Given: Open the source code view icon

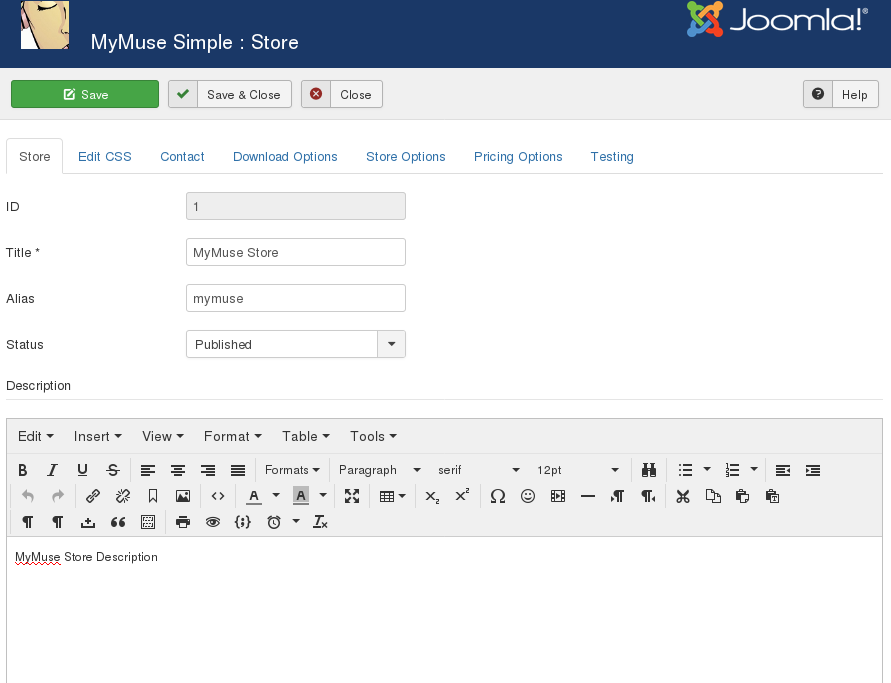Looking at the screenshot, I should pos(218,496).
